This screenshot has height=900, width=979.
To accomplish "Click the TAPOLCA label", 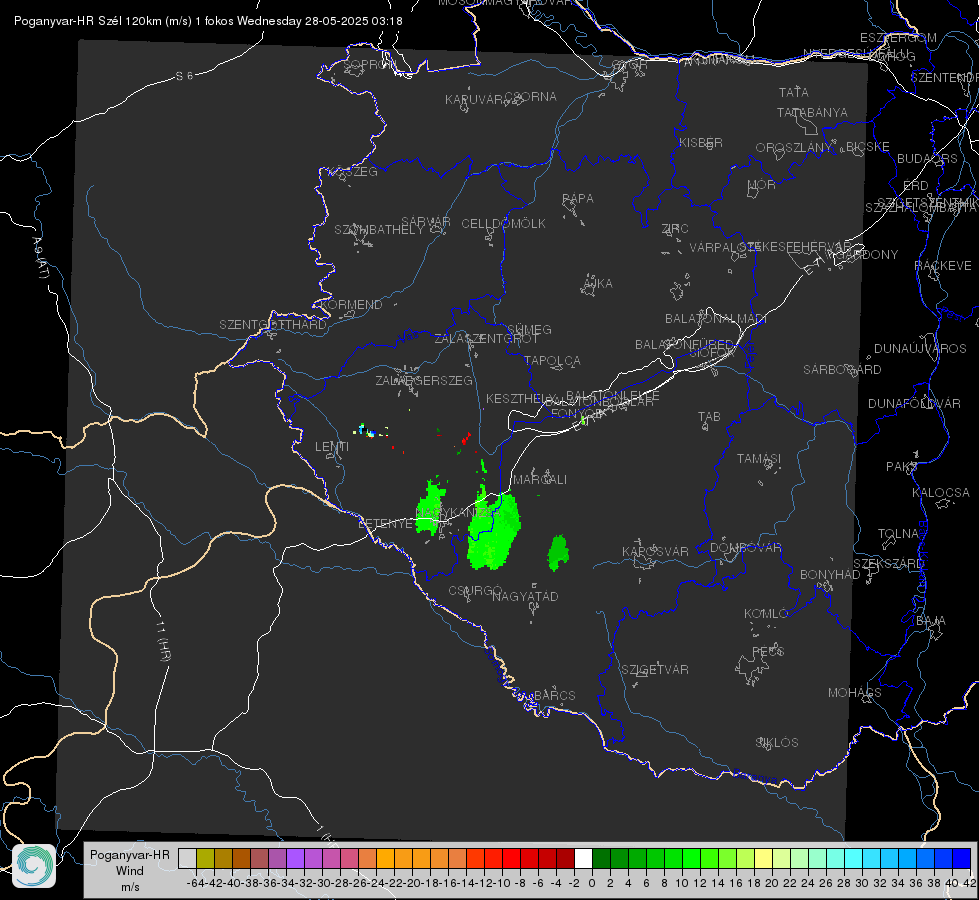I will [552, 361].
